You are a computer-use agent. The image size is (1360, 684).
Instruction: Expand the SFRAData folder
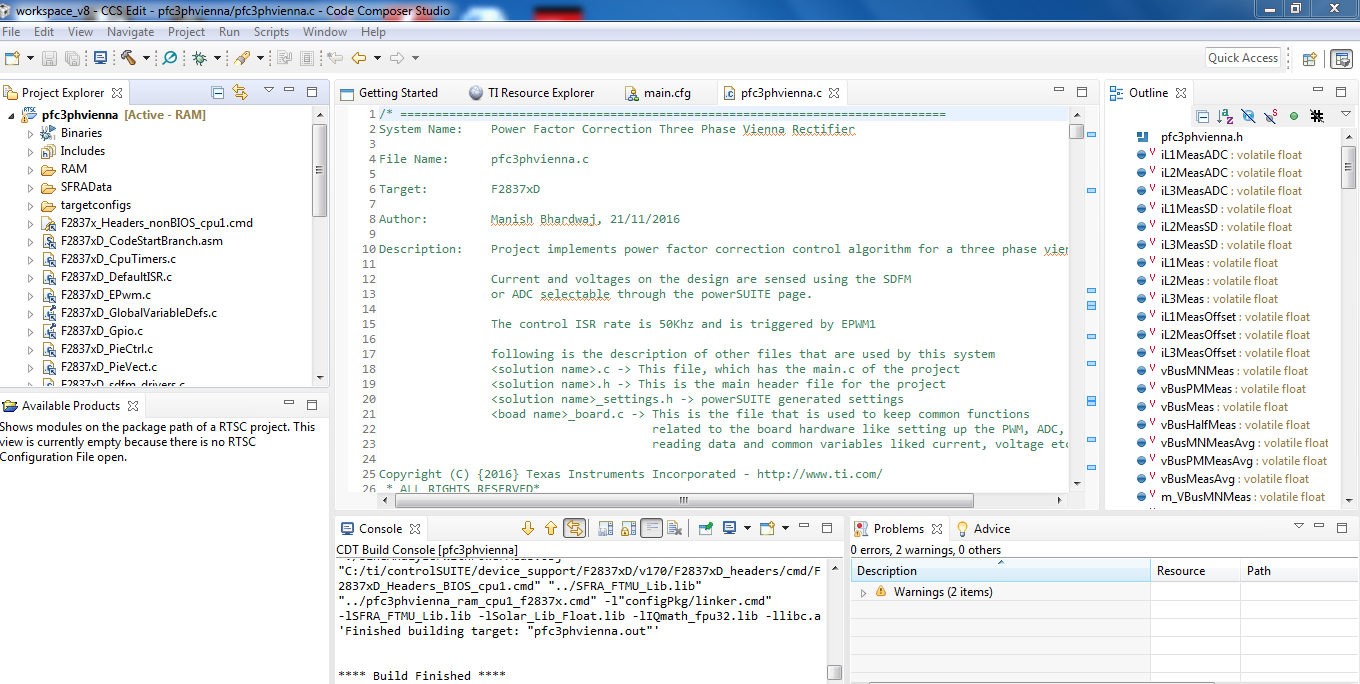pyautogui.click(x=30, y=187)
